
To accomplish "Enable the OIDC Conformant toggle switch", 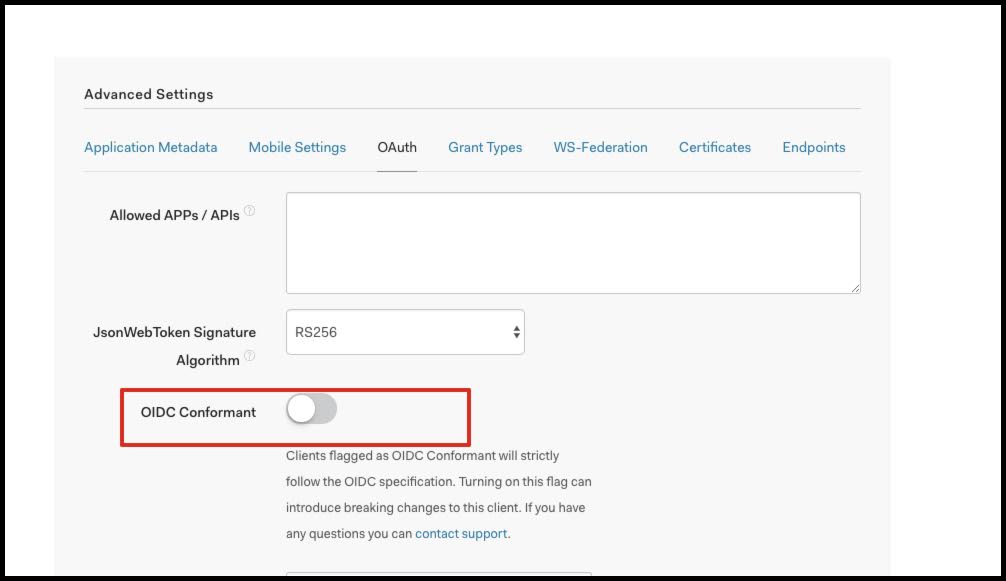I will pos(311,409).
